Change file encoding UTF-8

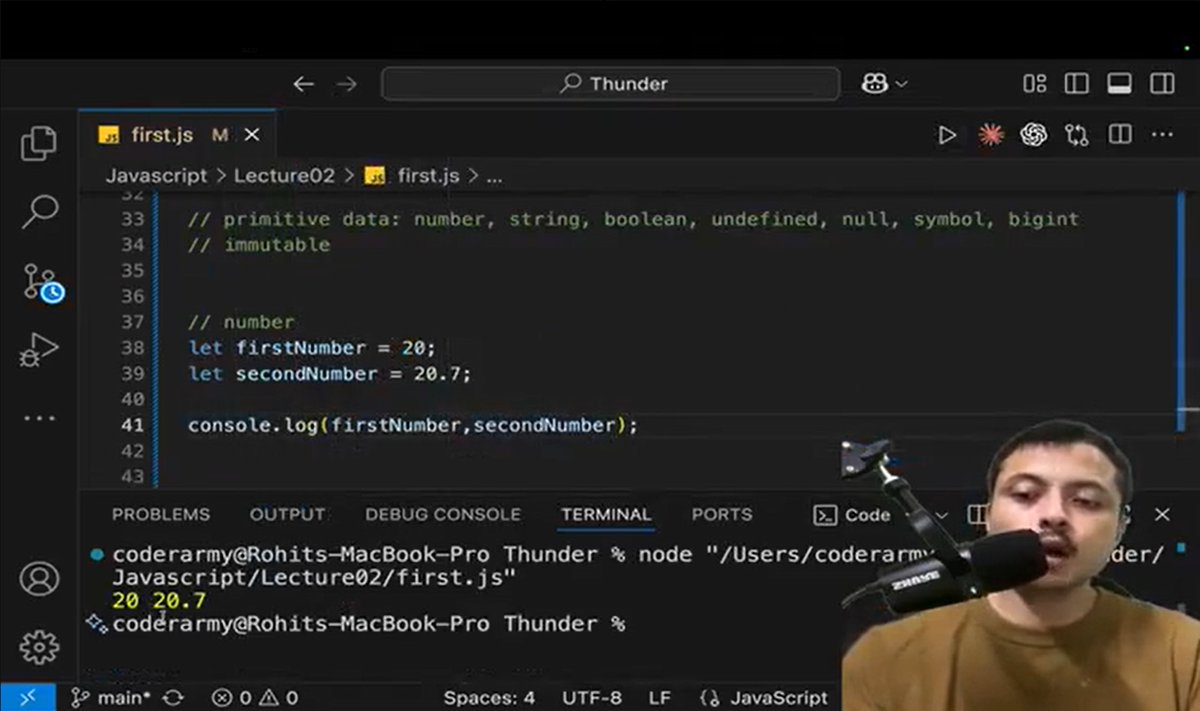(x=592, y=698)
